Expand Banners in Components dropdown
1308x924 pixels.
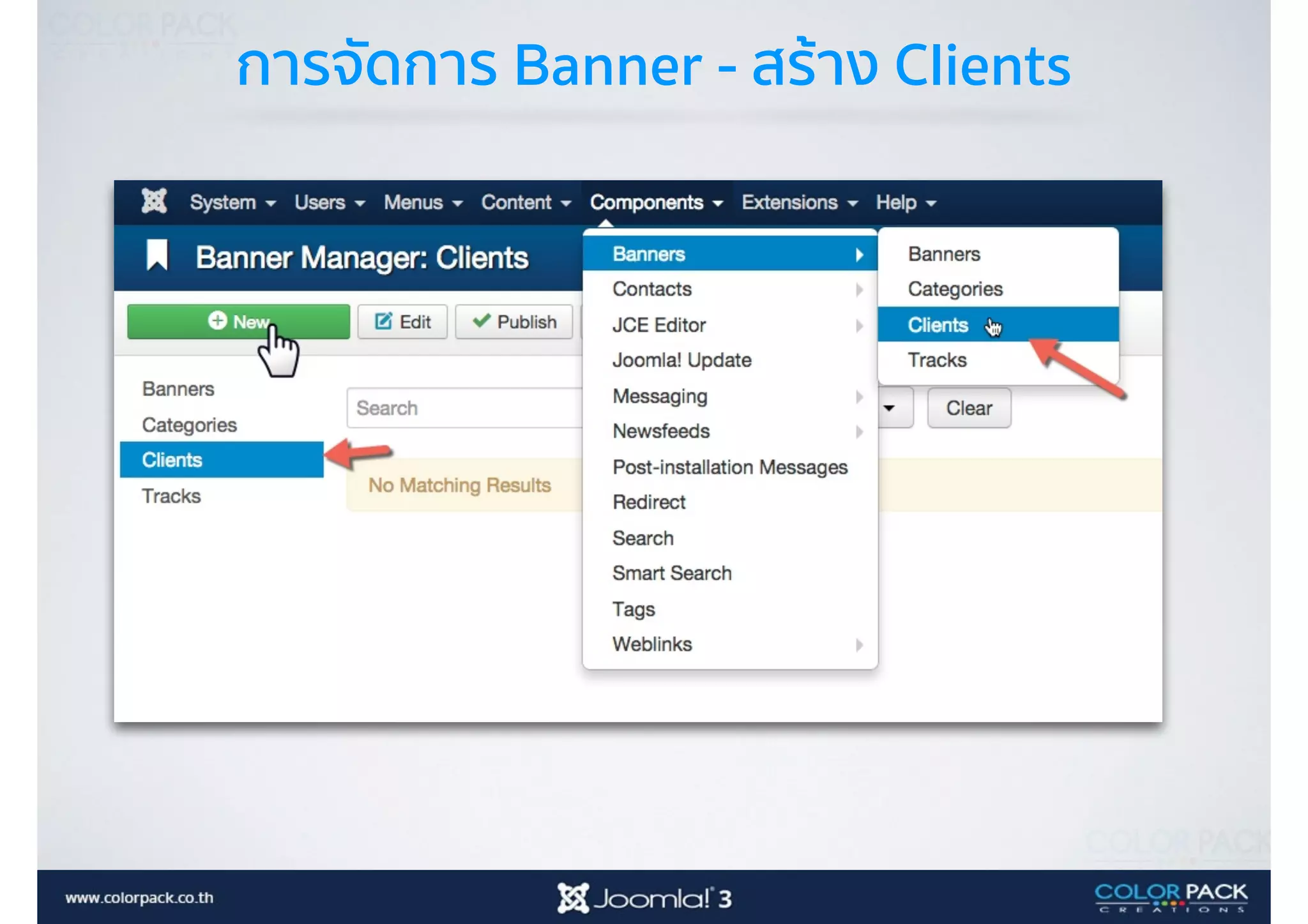click(730, 254)
